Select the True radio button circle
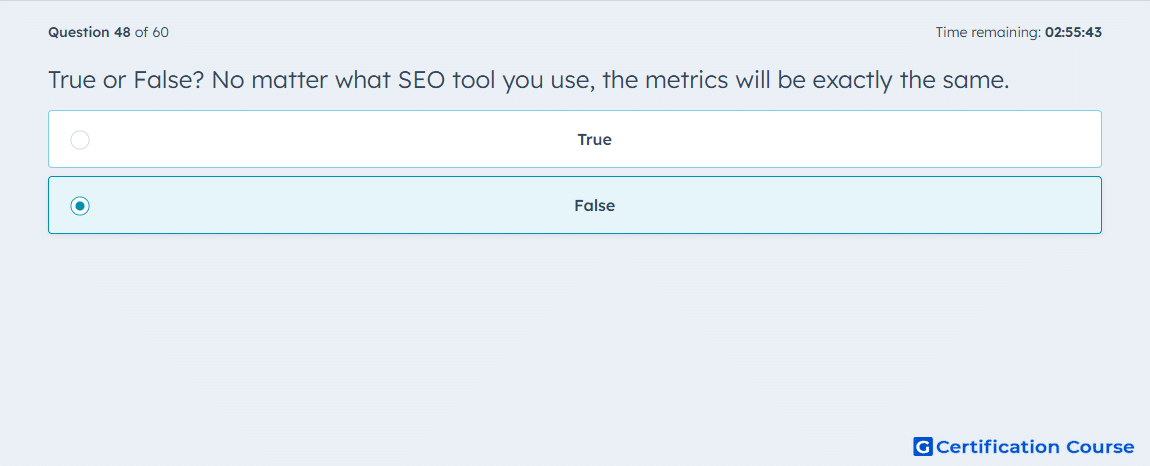This screenshot has width=1150, height=466. 80,139
